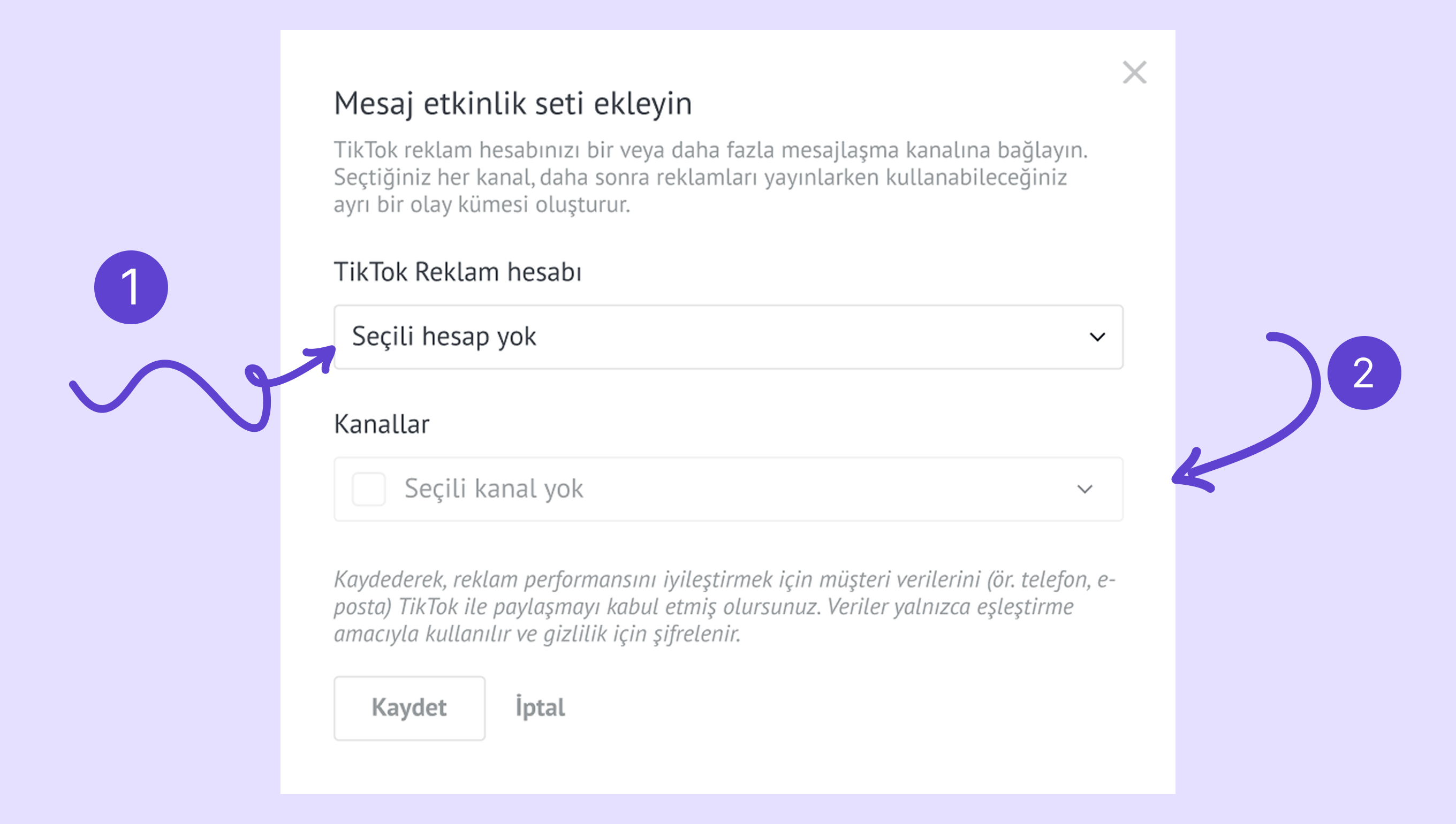The height and width of the screenshot is (824, 1456).
Task: Close the Mesaj etkinlik seti dialog
Action: point(1134,72)
